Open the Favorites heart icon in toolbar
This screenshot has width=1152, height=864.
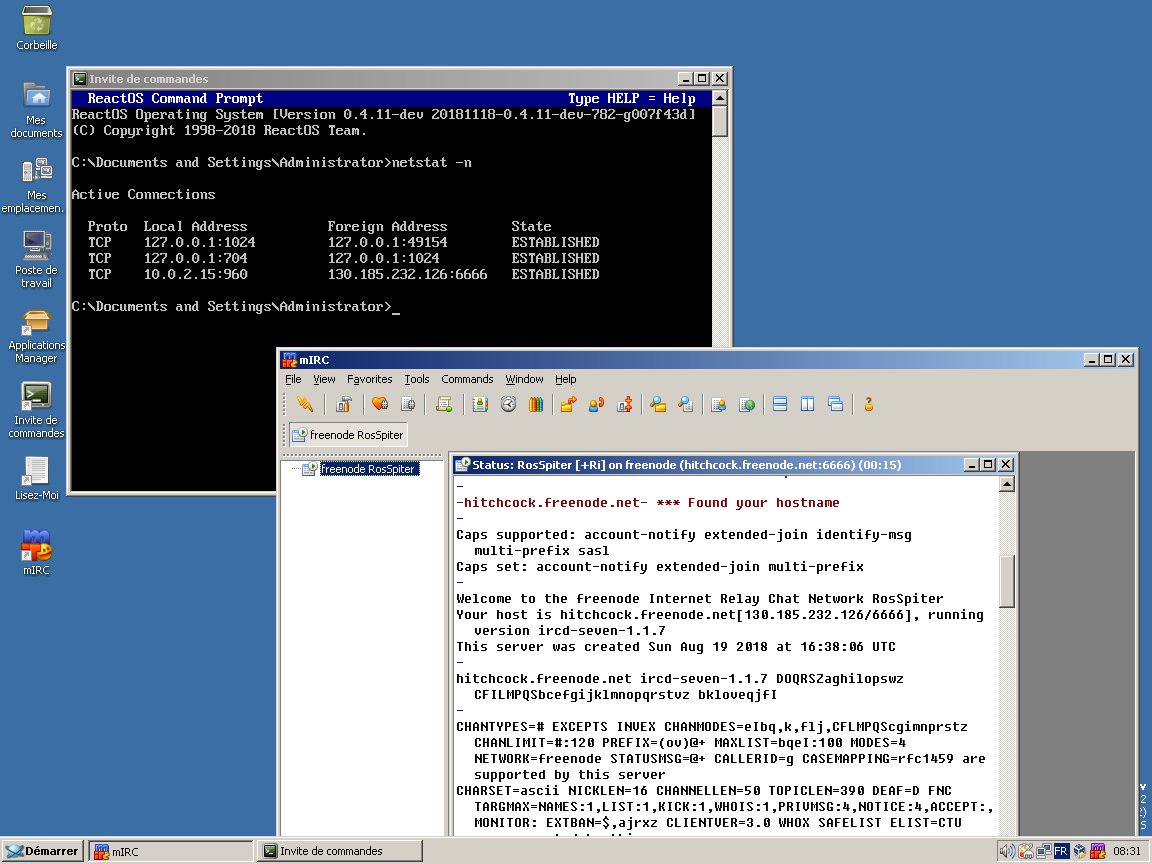point(380,404)
